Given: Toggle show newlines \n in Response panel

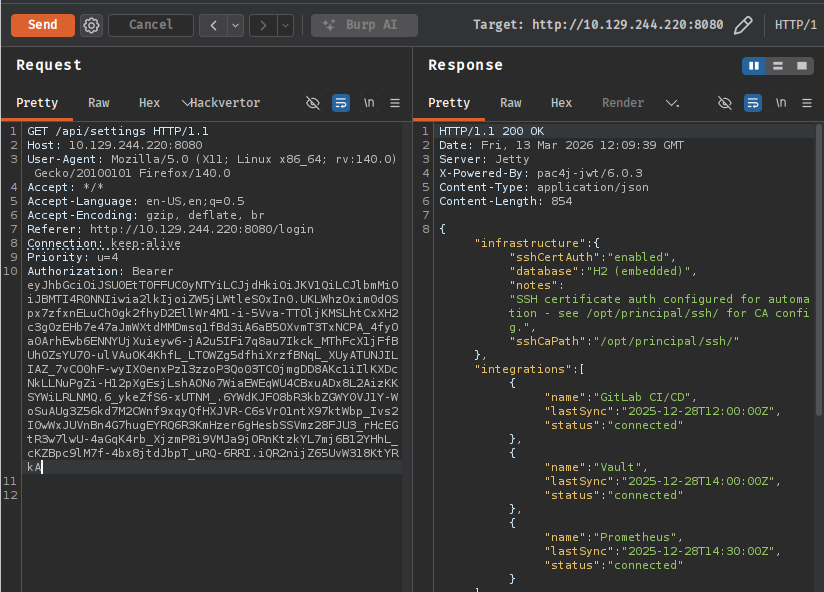Looking at the screenshot, I should (x=781, y=103).
